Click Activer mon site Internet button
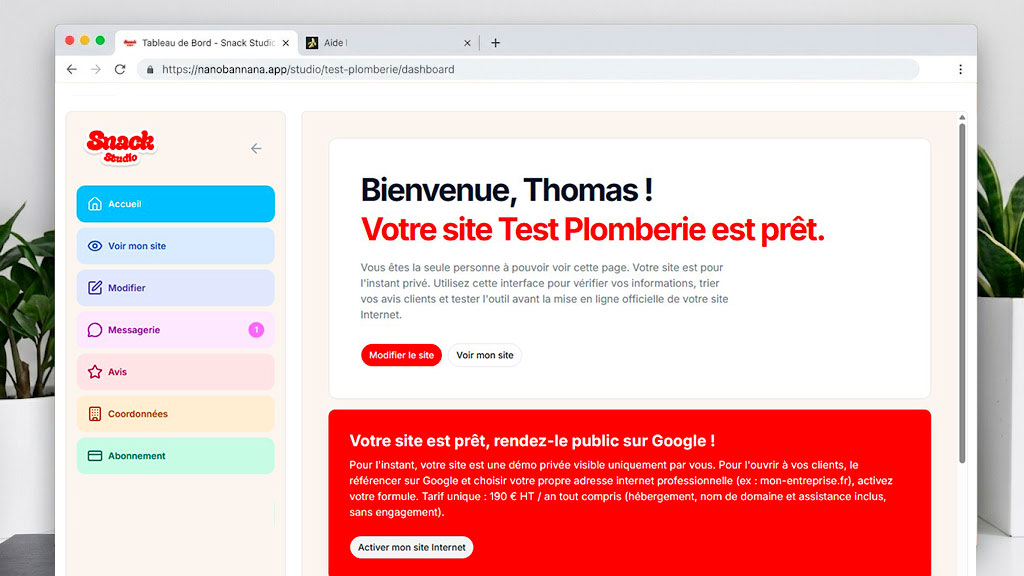Image resolution: width=1024 pixels, height=576 pixels. coord(411,547)
